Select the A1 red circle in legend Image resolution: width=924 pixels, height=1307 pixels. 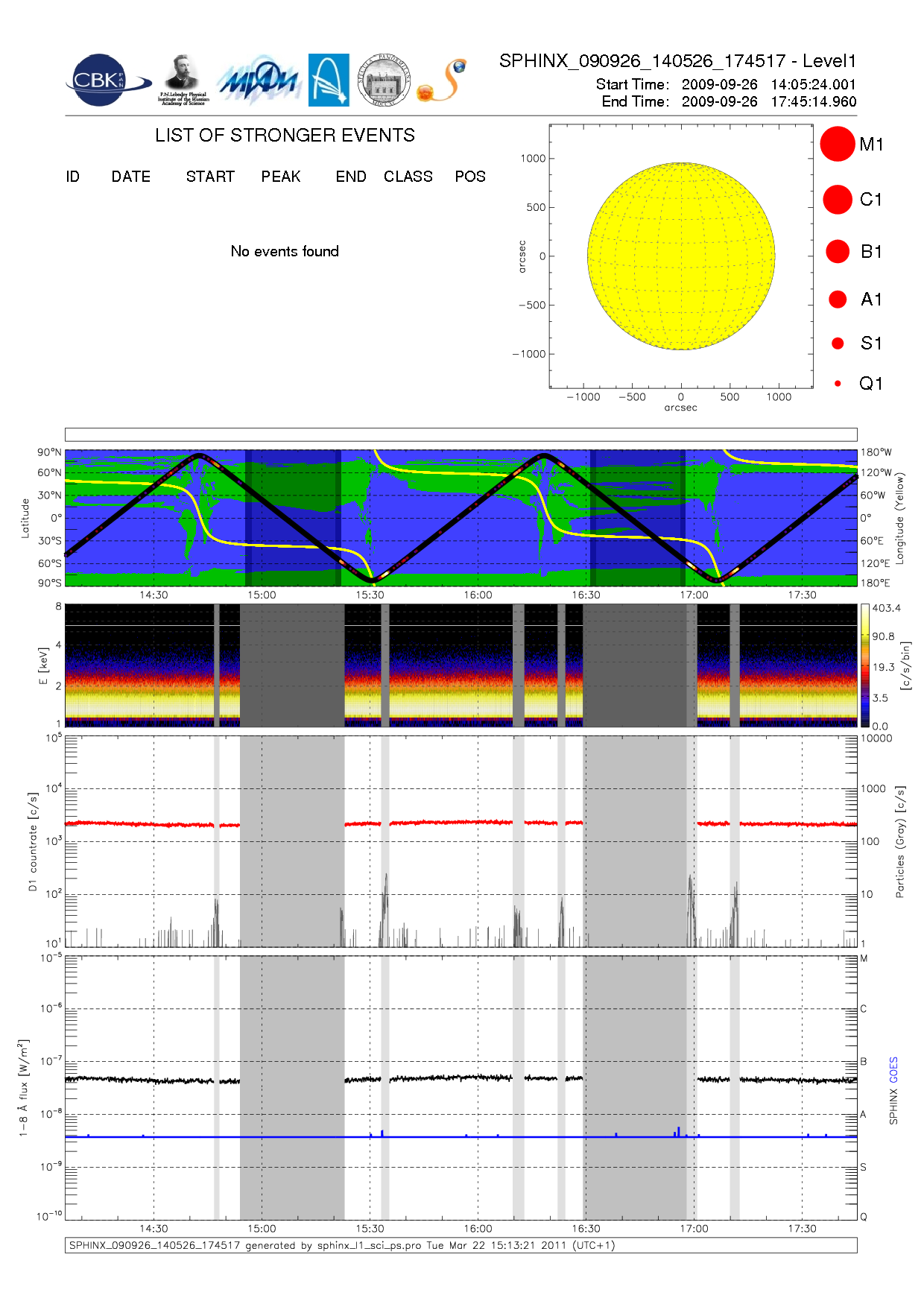tap(838, 300)
